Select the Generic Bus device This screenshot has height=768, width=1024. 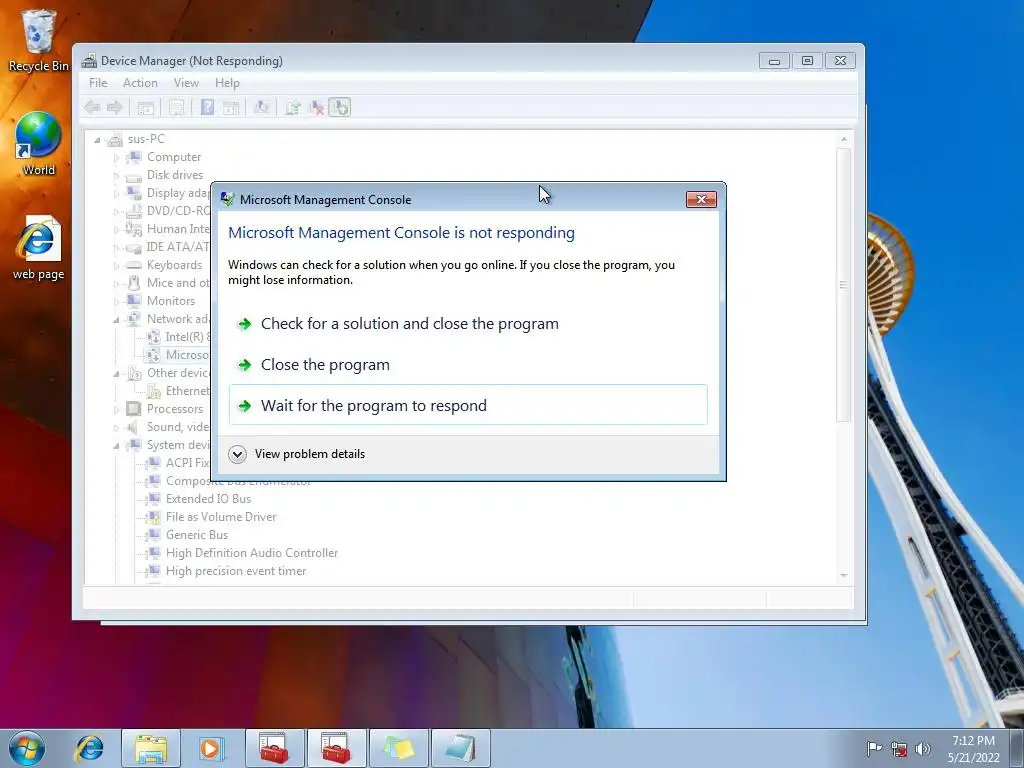197,535
